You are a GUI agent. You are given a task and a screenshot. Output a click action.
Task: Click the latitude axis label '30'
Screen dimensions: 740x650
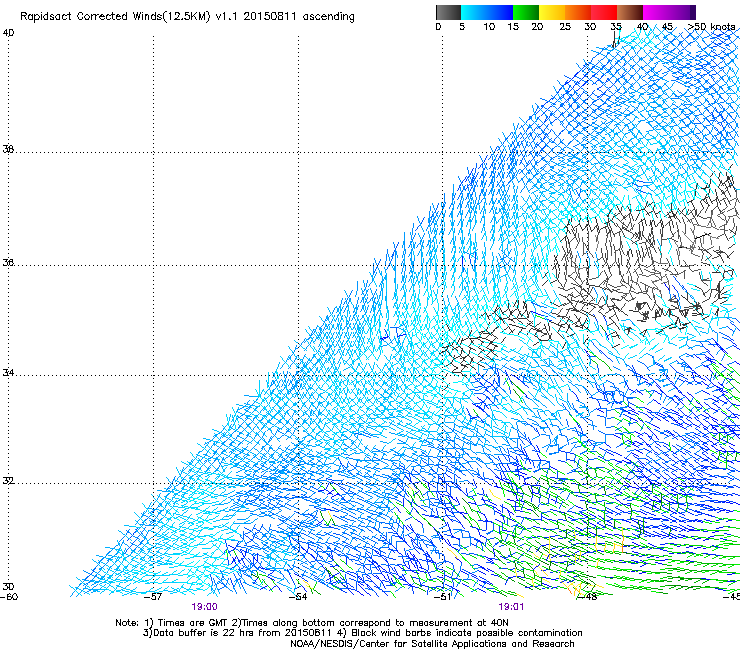[8, 587]
